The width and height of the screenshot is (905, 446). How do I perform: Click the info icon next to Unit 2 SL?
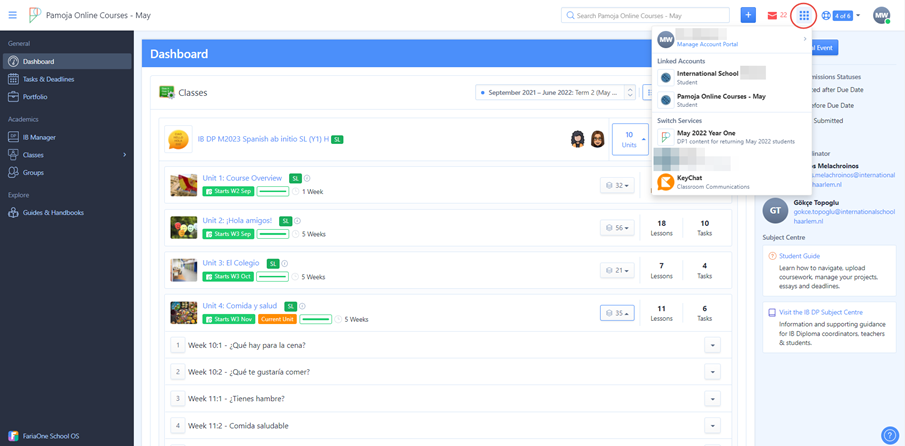point(298,221)
